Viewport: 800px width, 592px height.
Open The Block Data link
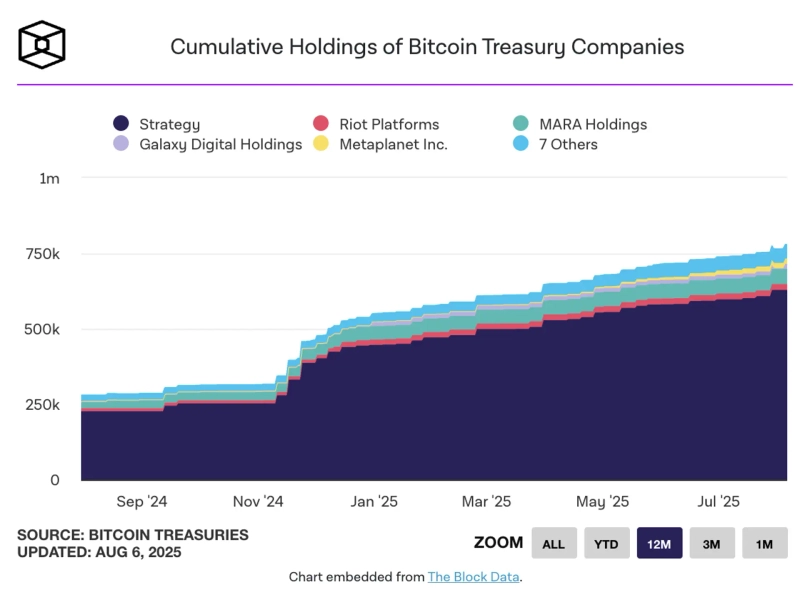pos(471,577)
